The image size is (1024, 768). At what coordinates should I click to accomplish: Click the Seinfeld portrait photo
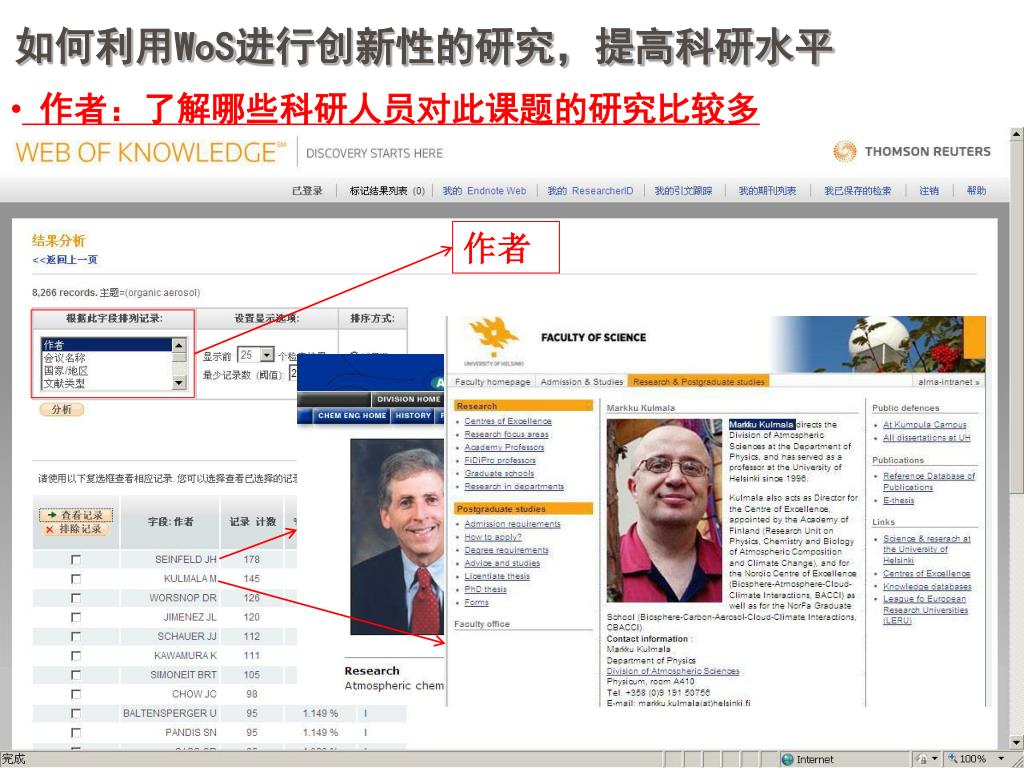(x=397, y=536)
